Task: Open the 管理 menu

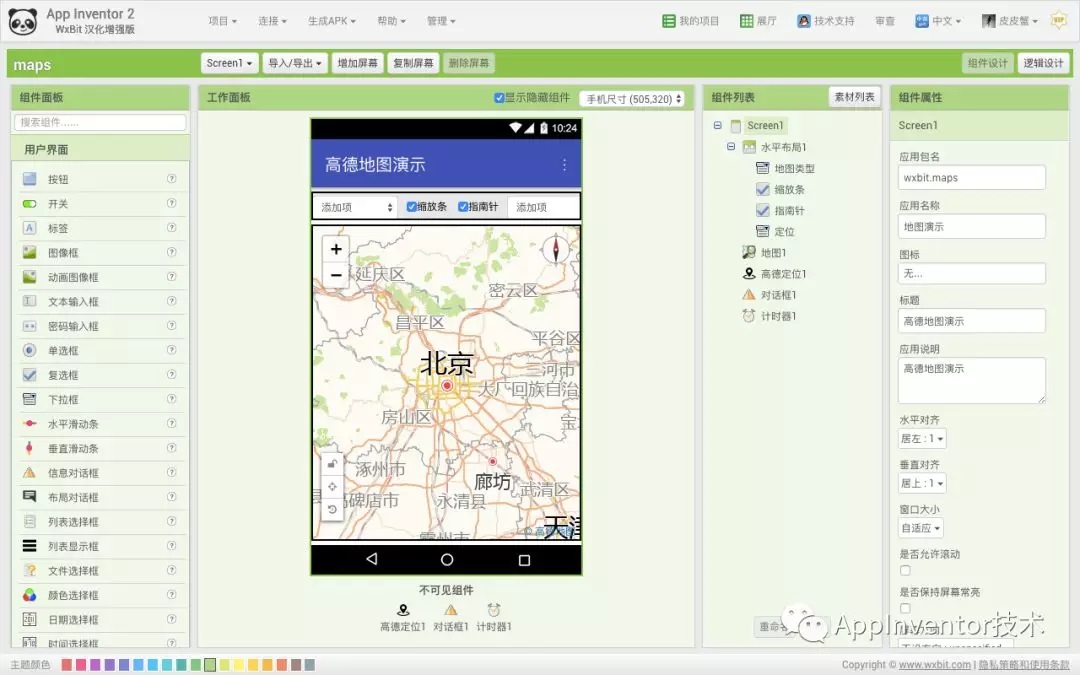Action: pyautogui.click(x=441, y=21)
